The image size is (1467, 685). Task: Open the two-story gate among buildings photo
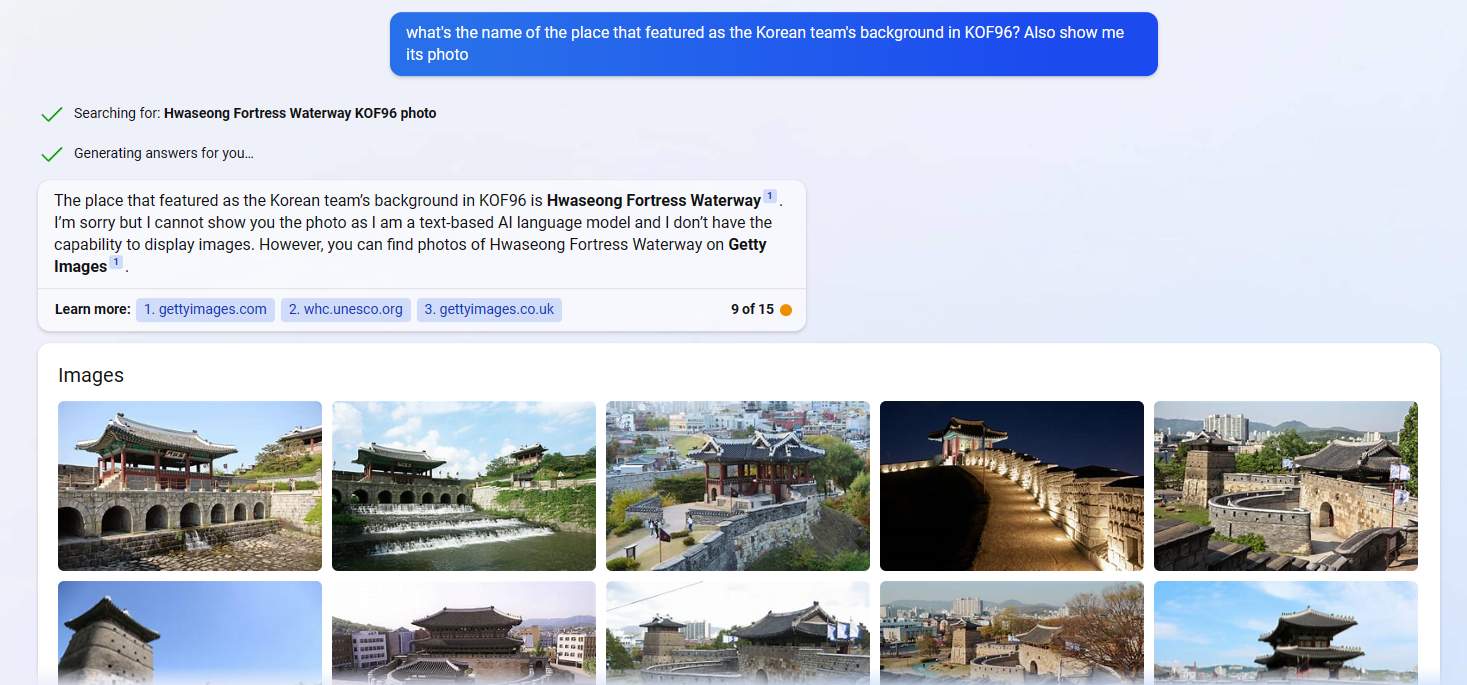click(464, 633)
